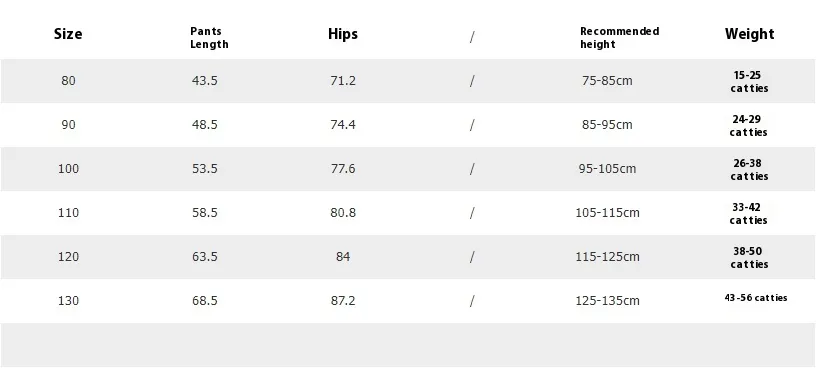Click the Recommended height column header
The width and height of the screenshot is (819, 372).
coord(619,38)
